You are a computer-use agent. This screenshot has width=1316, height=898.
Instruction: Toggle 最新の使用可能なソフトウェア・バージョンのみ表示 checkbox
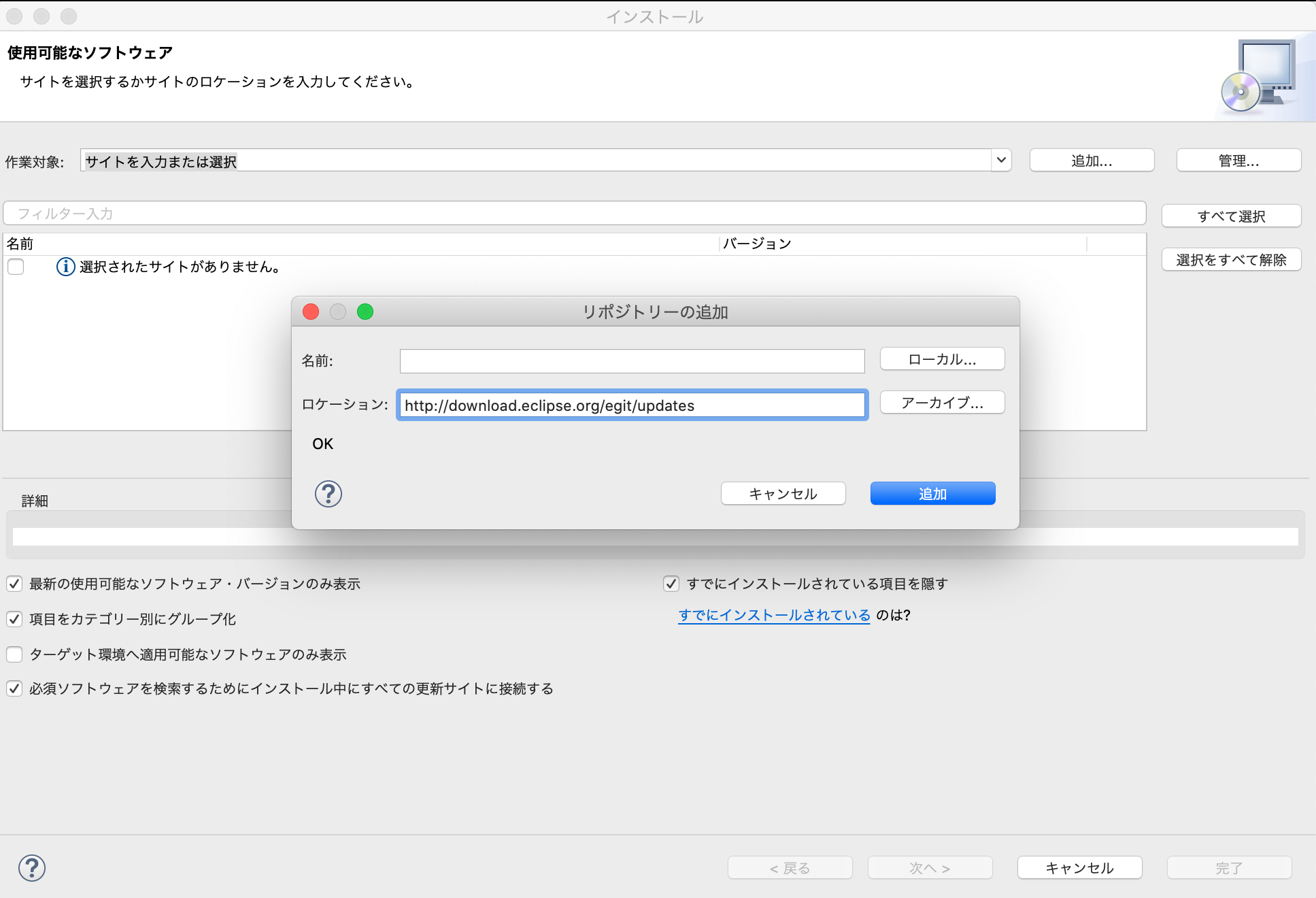pos(14,584)
